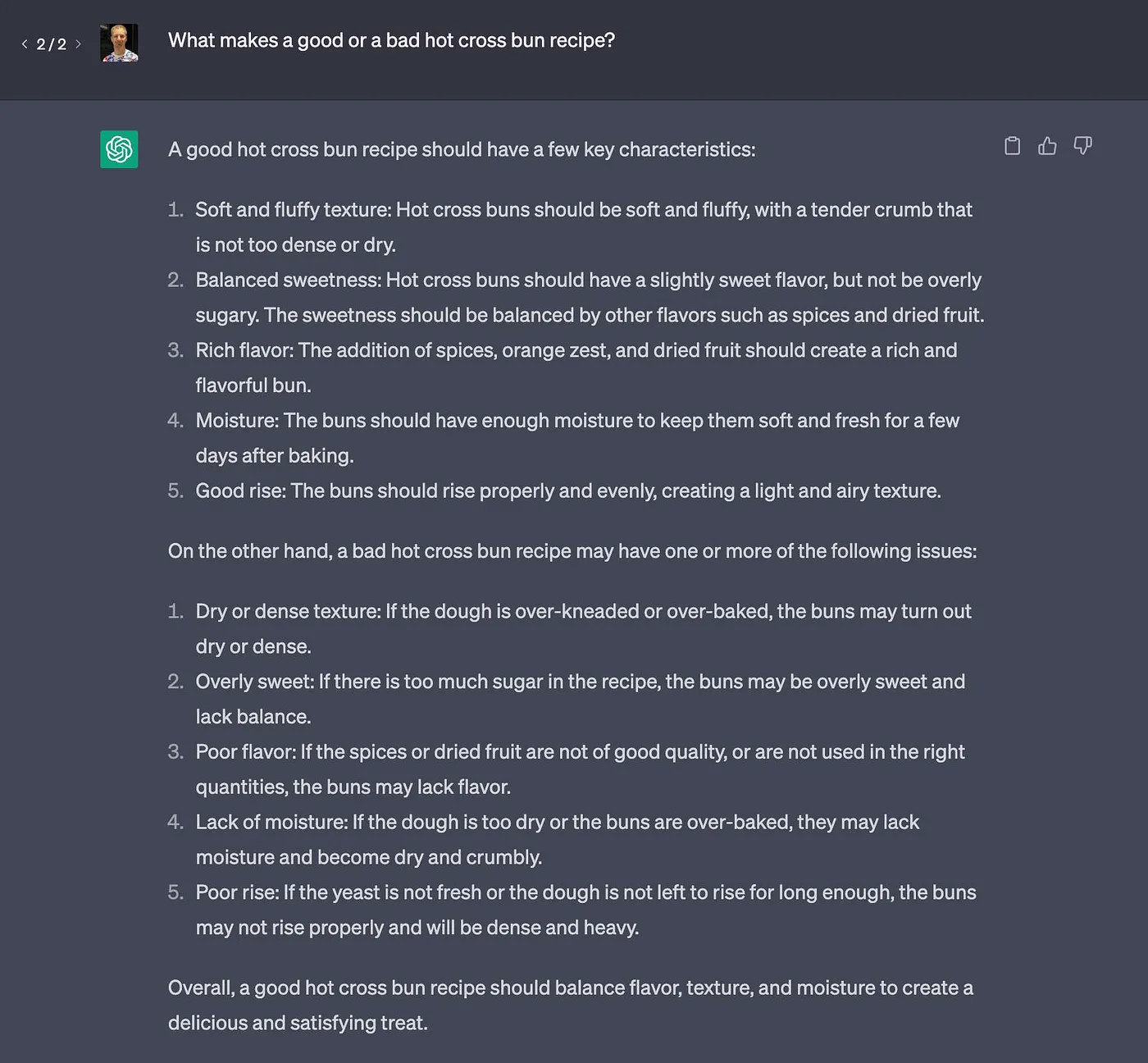
Task: Go to the next response version arrow
Action: tap(79, 44)
